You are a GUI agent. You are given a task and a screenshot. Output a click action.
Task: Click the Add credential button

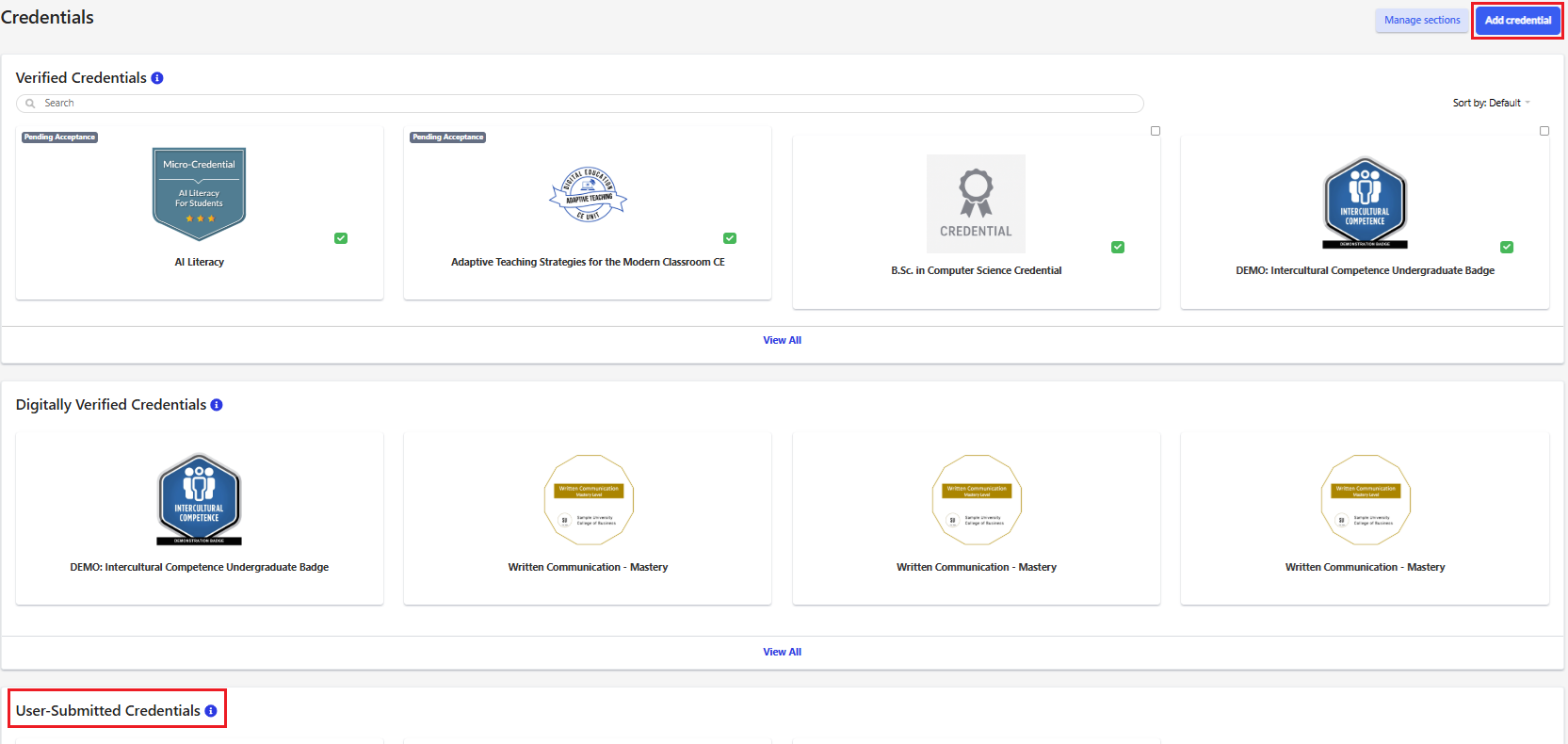pyautogui.click(x=1517, y=20)
